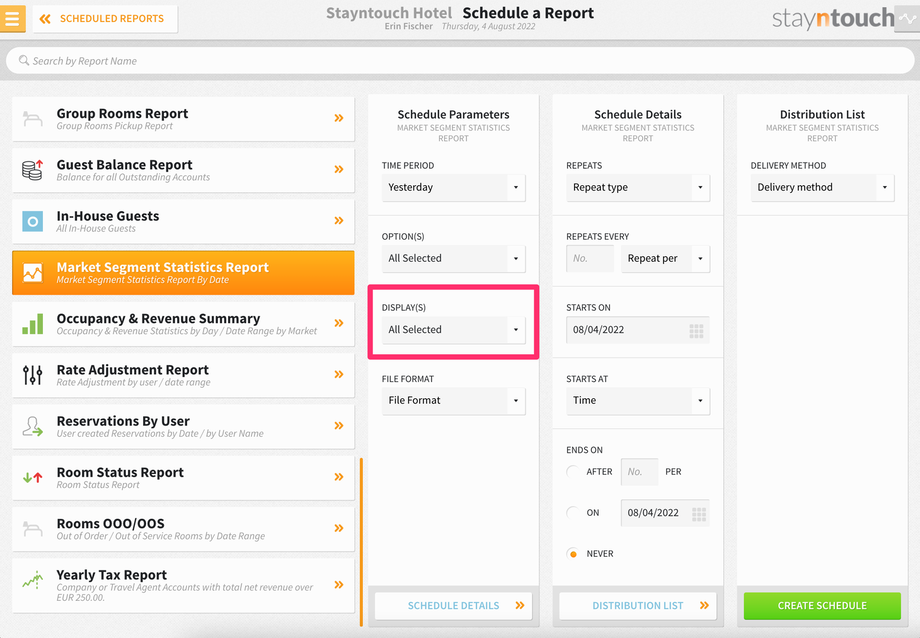Viewport: 920px width, 638px height.
Task: Open the Guest Balance Report chevron arrow
Action: click(x=339, y=169)
